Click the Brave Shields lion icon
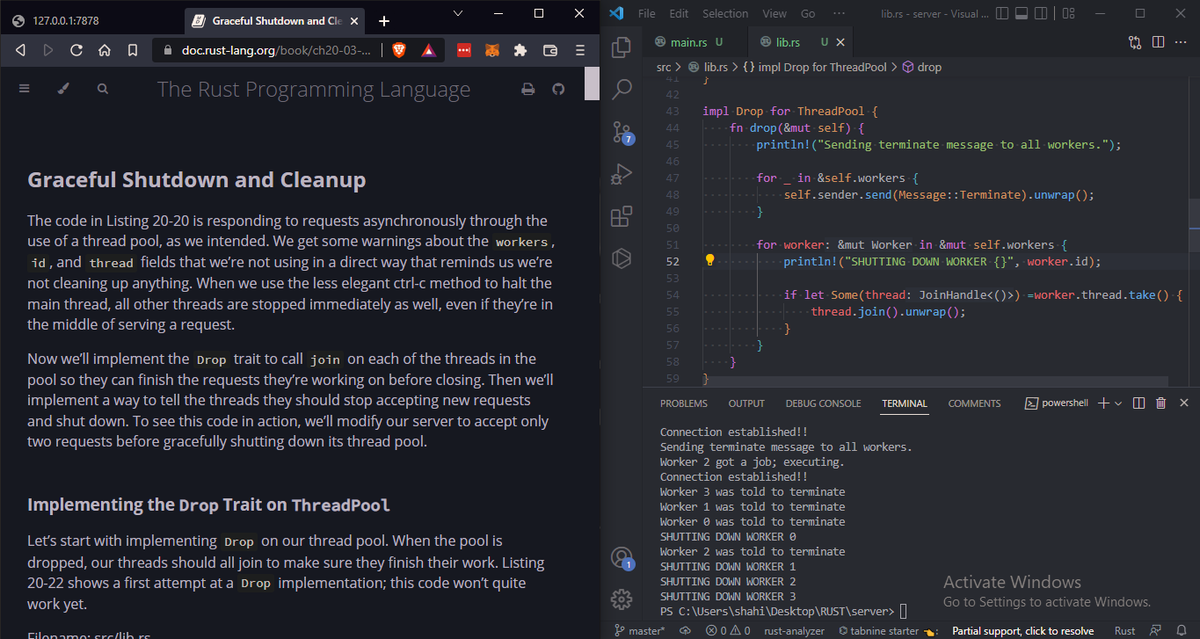 (x=400, y=50)
